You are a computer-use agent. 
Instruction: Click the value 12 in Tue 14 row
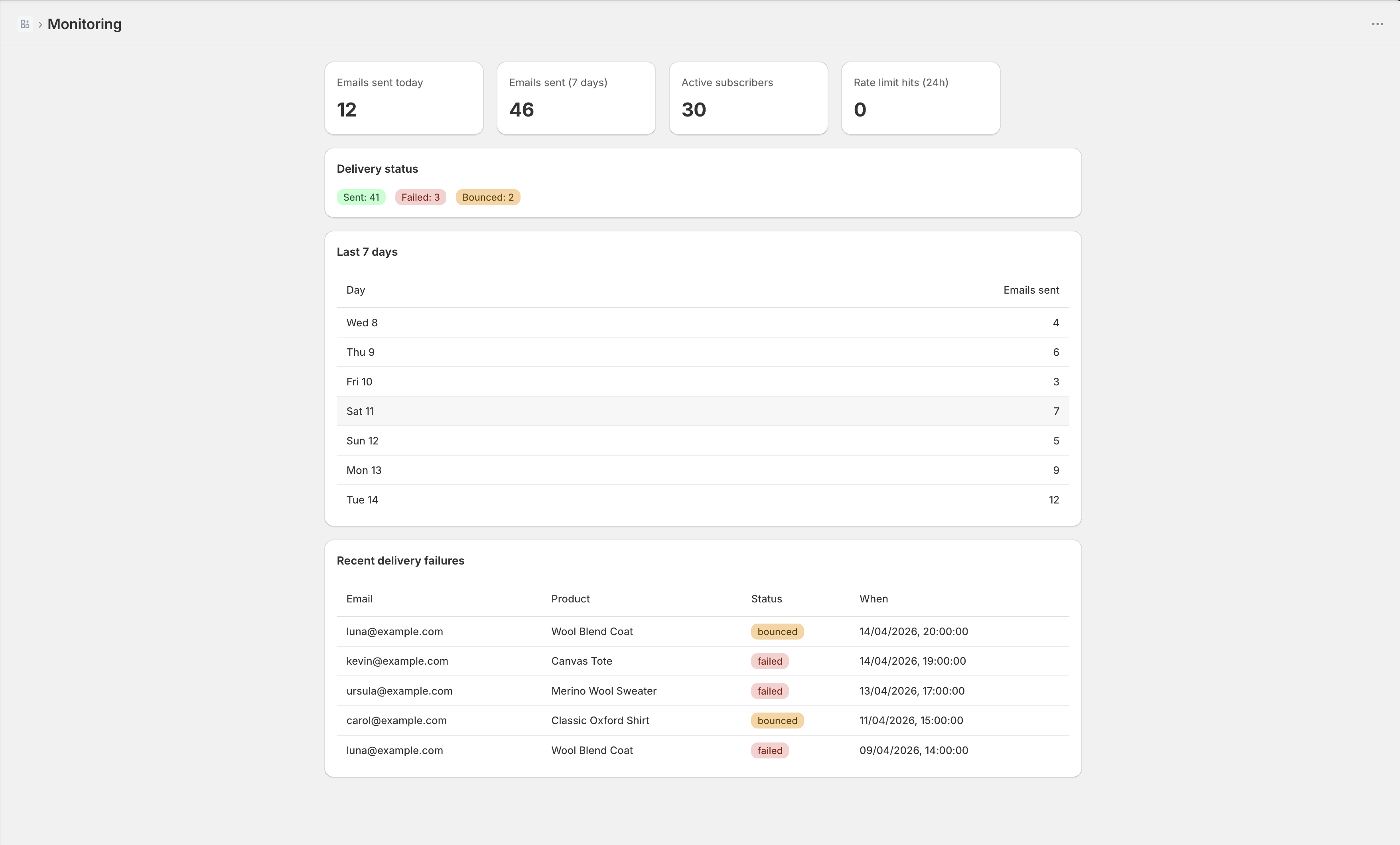click(x=1054, y=500)
